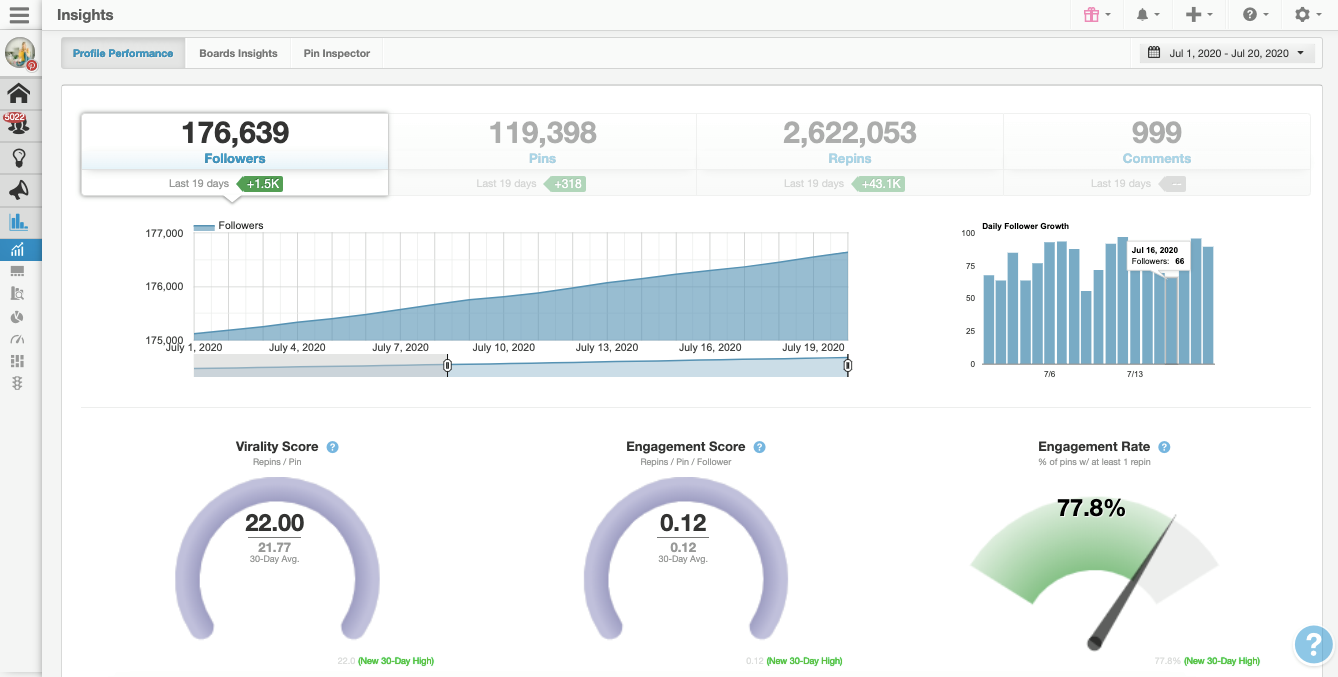
Task: Go to Home via house icon
Action: pyautogui.click(x=19, y=93)
